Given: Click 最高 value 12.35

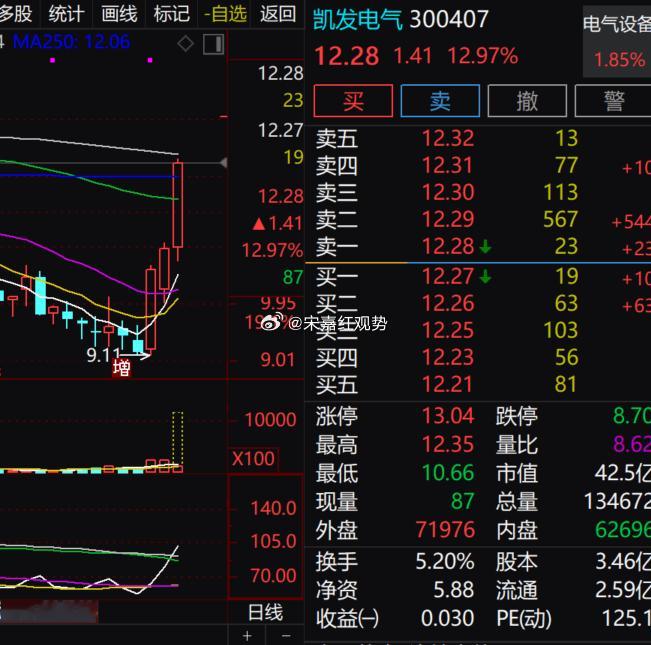Looking at the screenshot, I should pyautogui.click(x=448, y=444).
